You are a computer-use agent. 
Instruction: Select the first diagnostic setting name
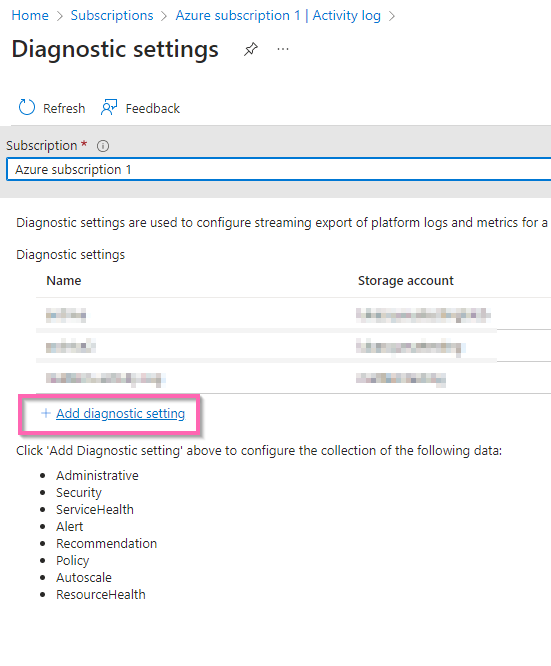tap(66, 315)
